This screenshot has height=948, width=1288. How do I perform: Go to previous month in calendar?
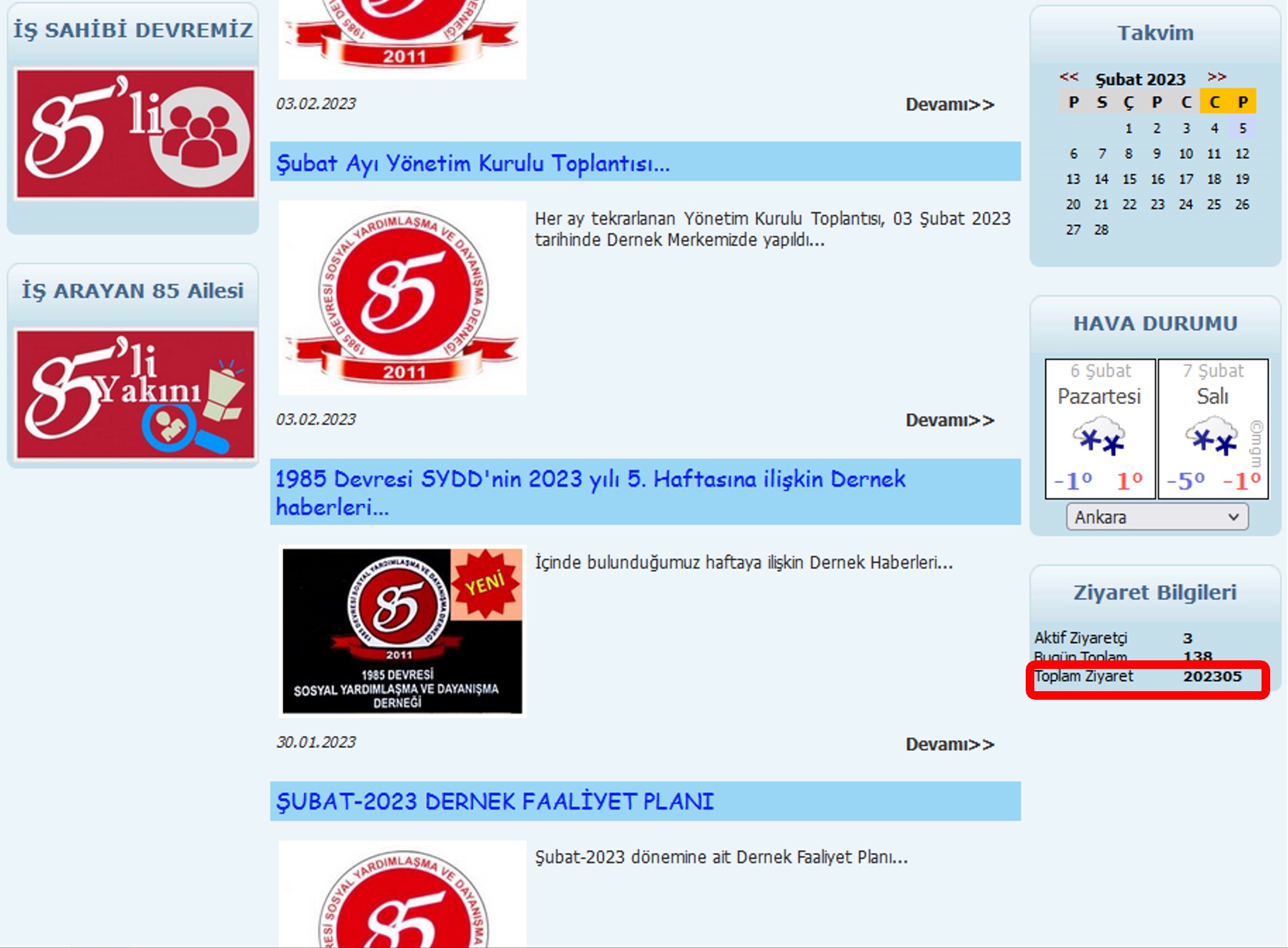[x=1069, y=77]
